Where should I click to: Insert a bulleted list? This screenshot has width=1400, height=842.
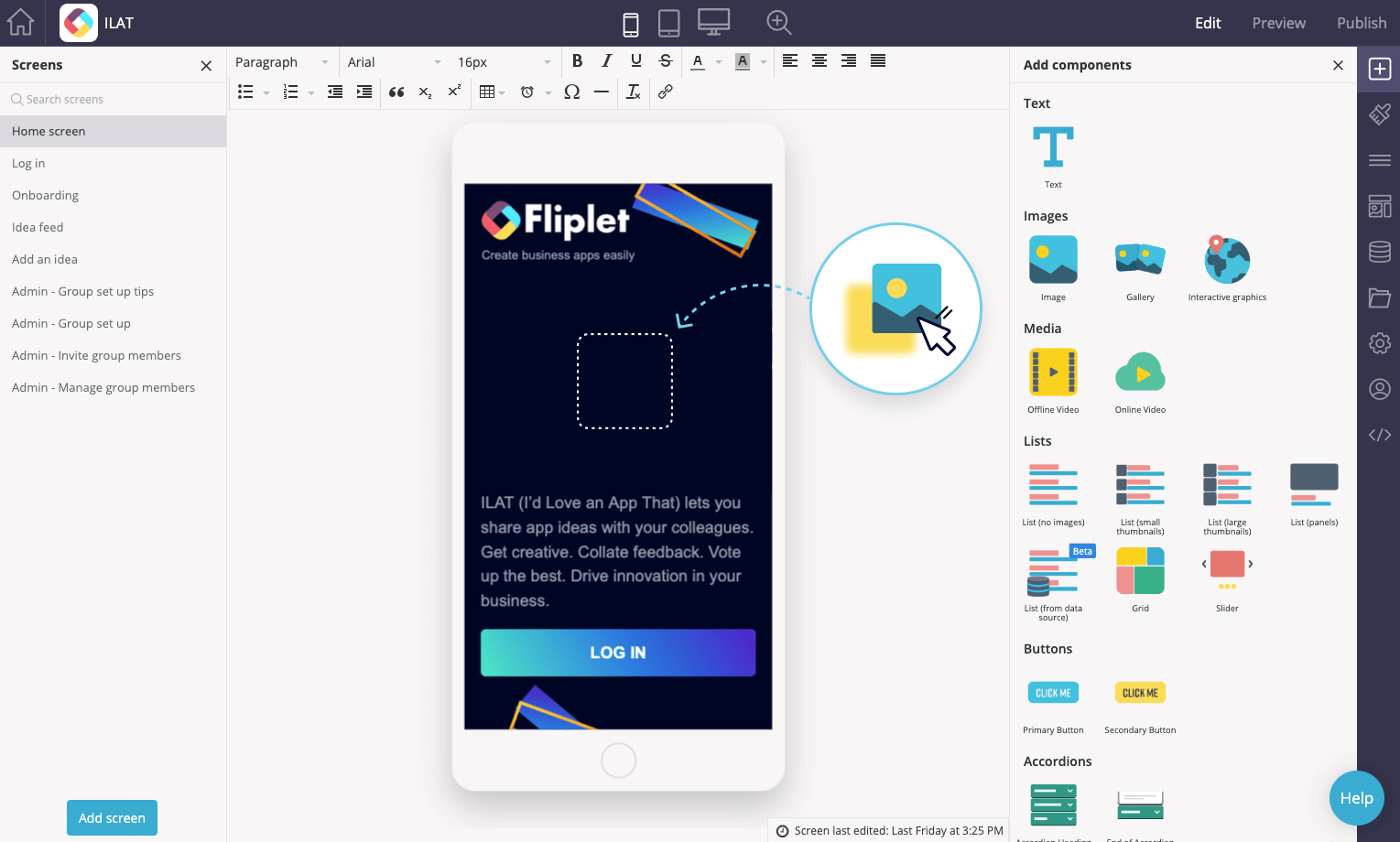[x=245, y=92]
